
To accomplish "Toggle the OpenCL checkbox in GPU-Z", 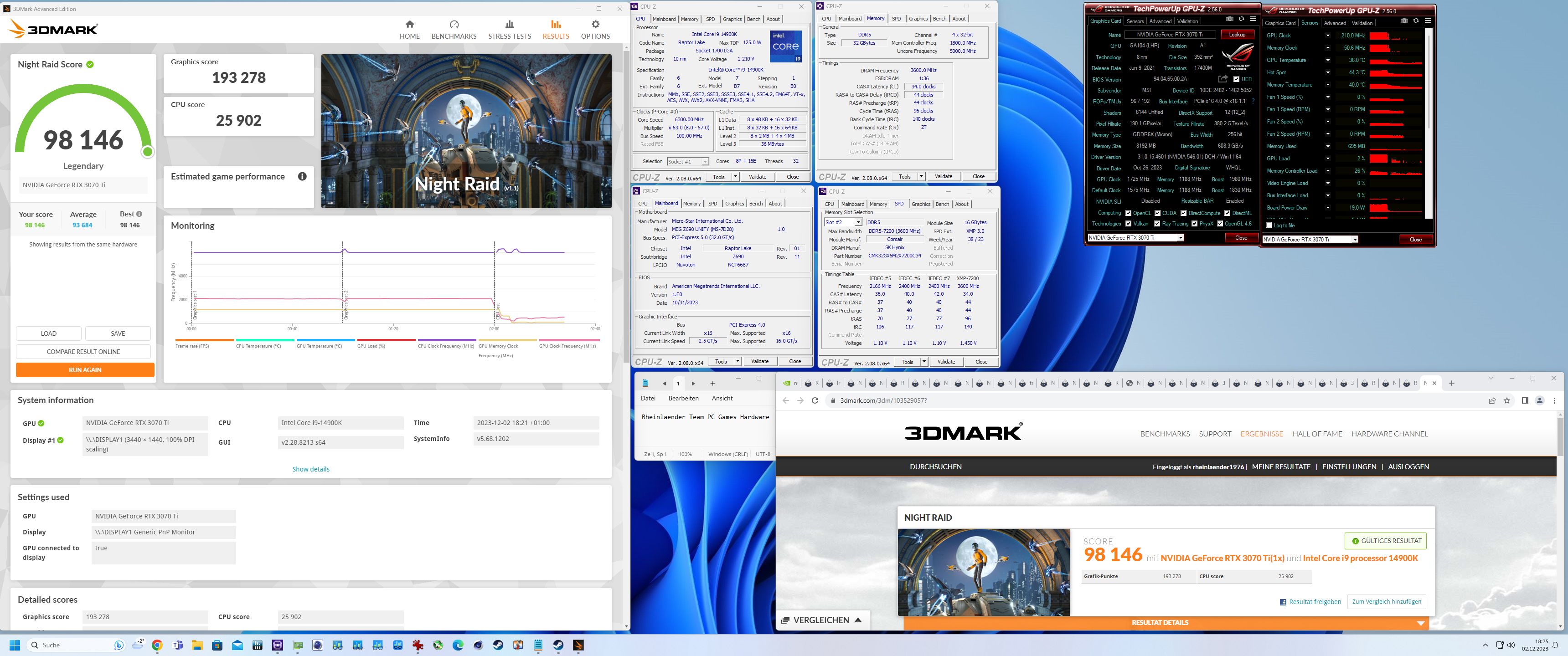I will pos(1128,213).
